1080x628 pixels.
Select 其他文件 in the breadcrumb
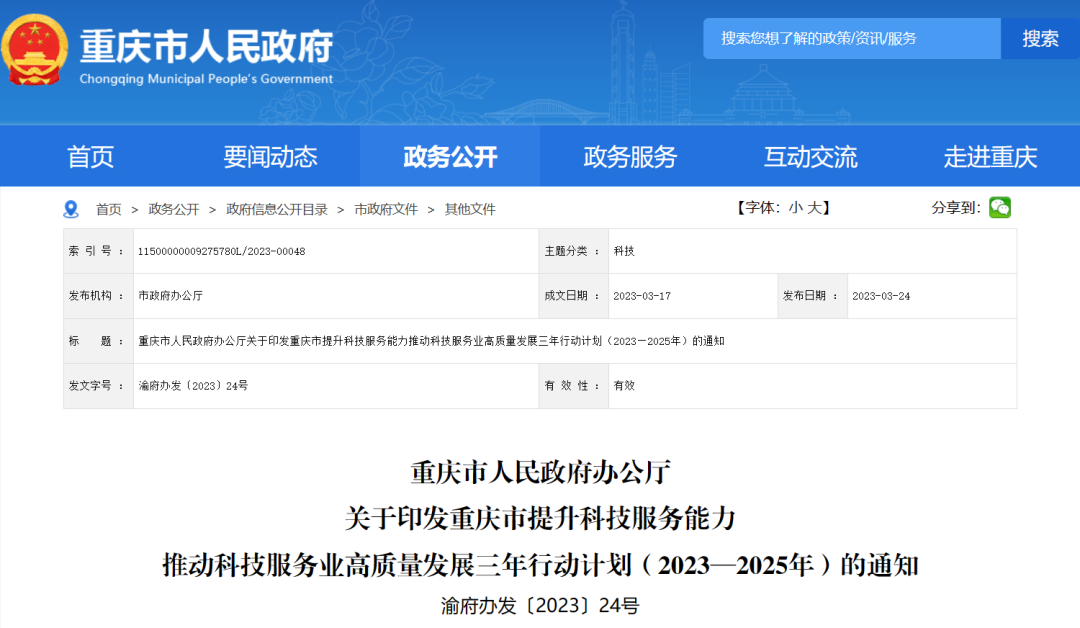pos(470,210)
